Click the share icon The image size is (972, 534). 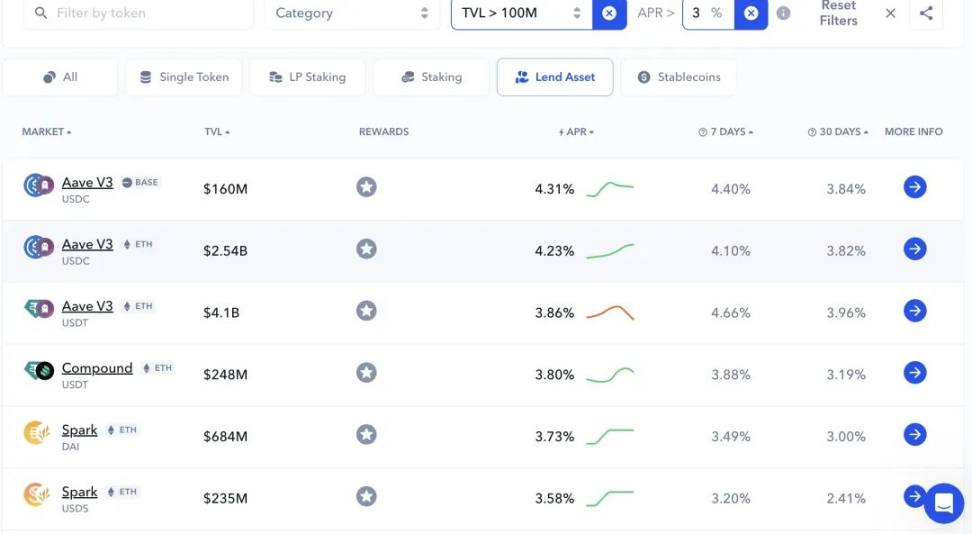(926, 13)
